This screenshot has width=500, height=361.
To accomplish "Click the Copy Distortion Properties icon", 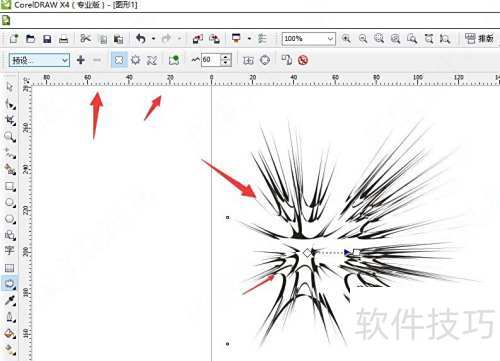I will tap(287, 60).
